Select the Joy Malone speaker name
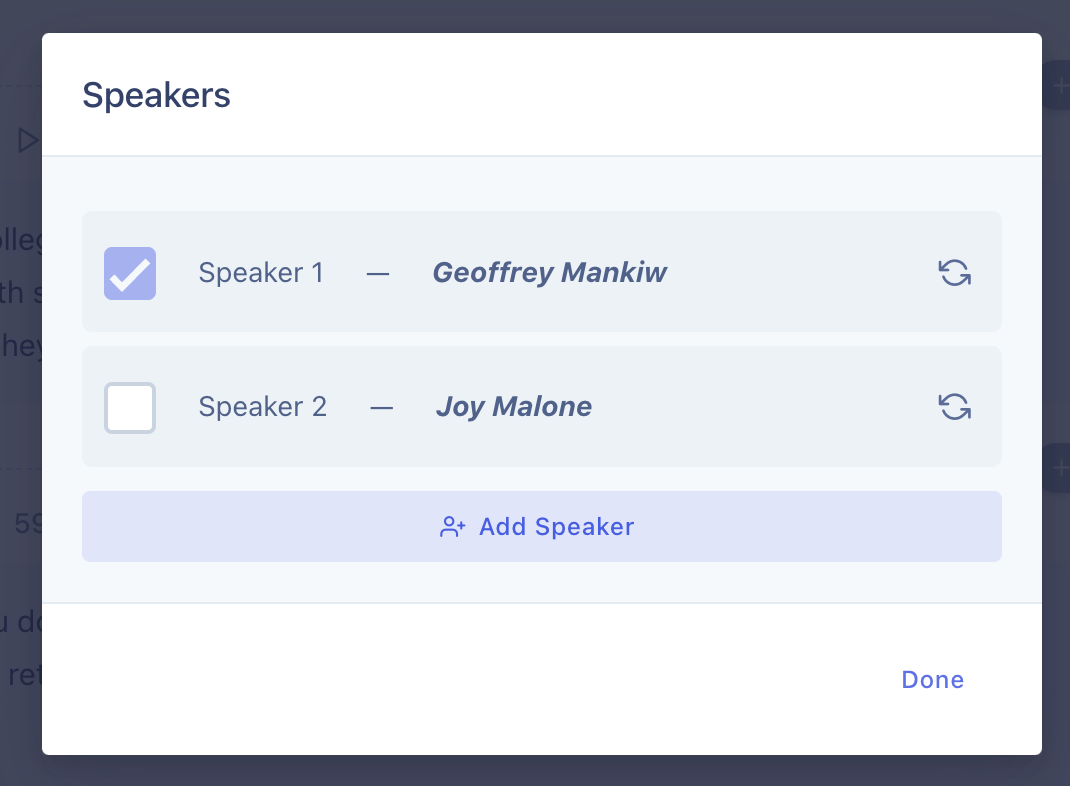This screenshot has height=786, width=1070. point(514,407)
